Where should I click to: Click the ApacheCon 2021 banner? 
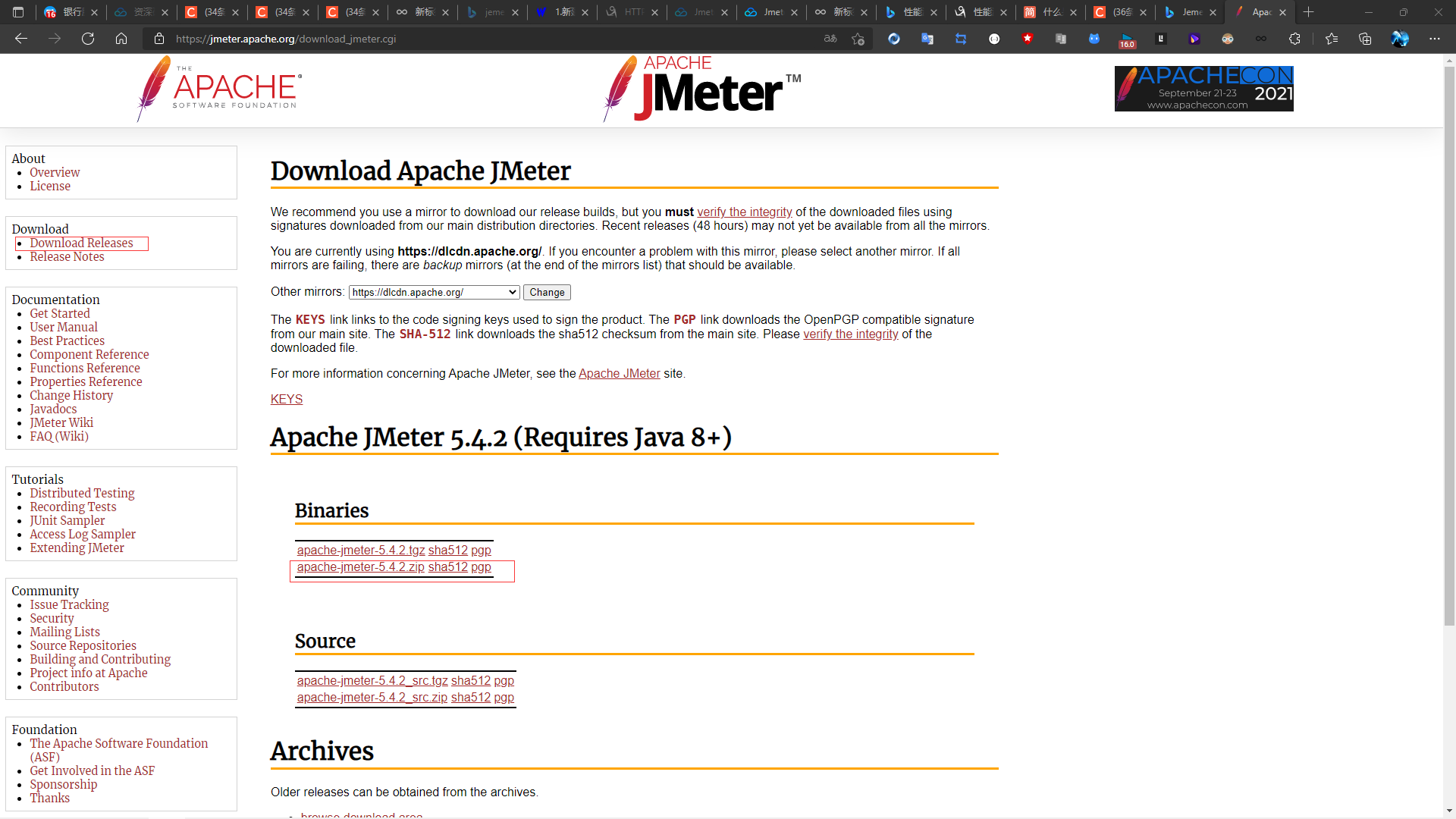(1203, 89)
